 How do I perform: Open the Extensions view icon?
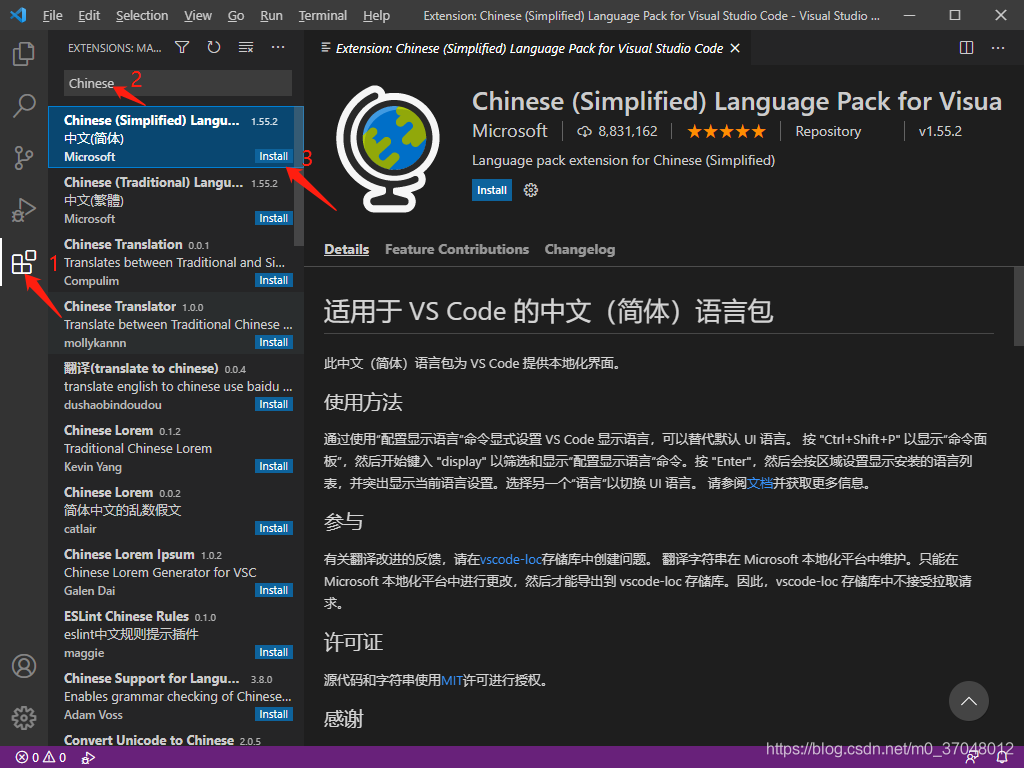point(24,262)
